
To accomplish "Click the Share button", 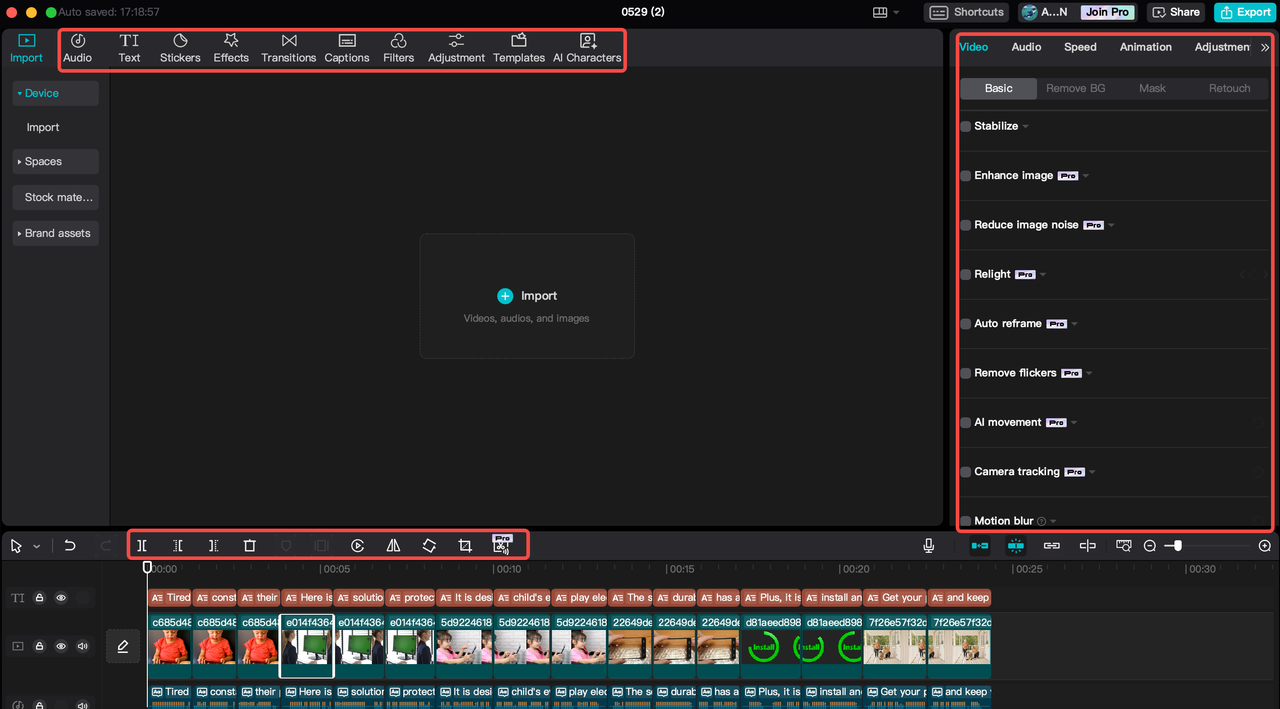I will point(1176,12).
